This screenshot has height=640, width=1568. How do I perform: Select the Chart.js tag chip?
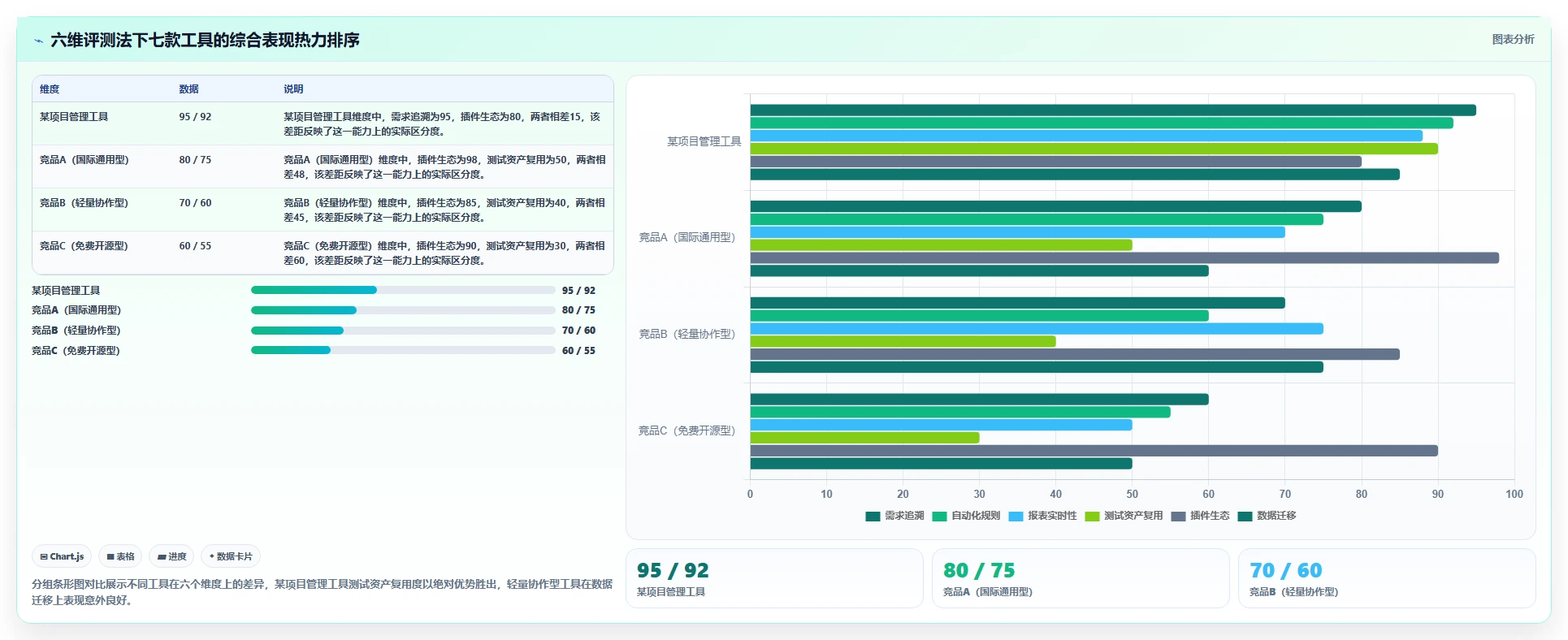pyautogui.click(x=62, y=556)
